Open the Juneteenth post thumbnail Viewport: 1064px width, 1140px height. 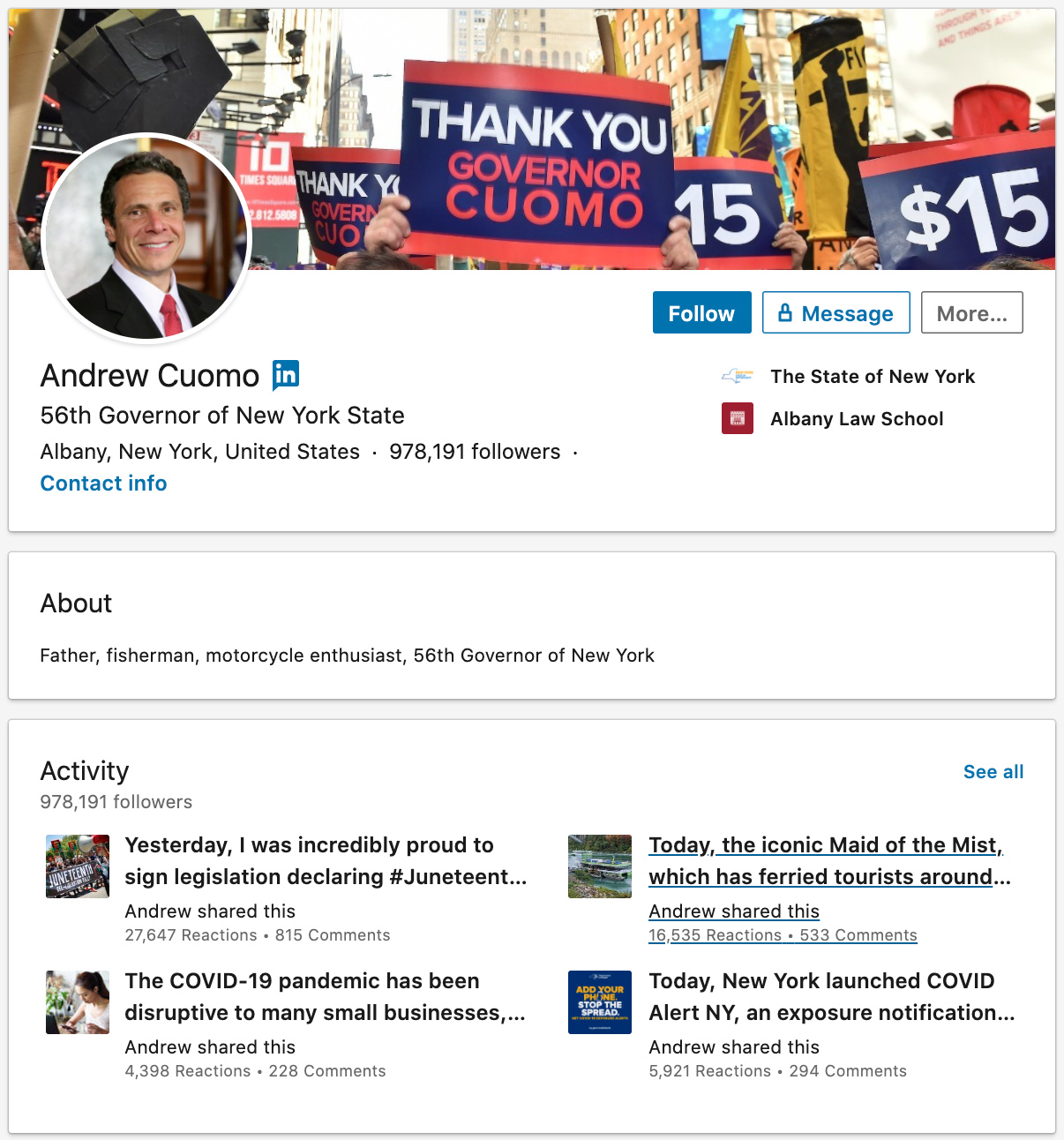point(78,866)
